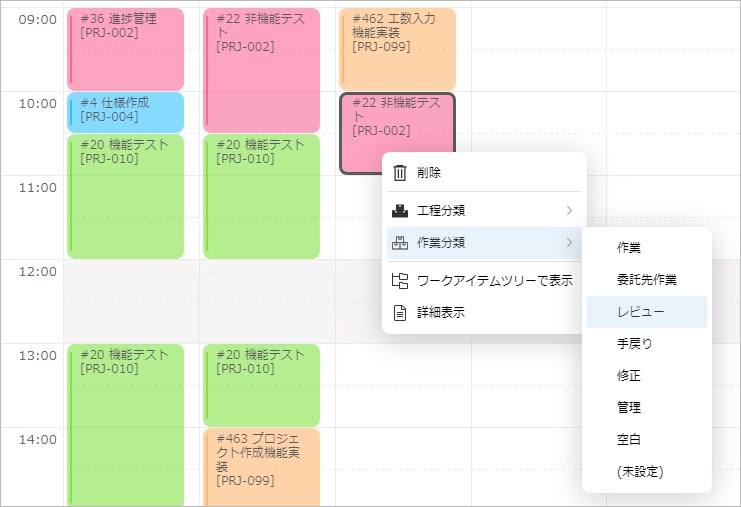This screenshot has height=507, width=741.
Task: Choose ワークアイテムツリーで表示 from context menu
Action: coord(494,281)
